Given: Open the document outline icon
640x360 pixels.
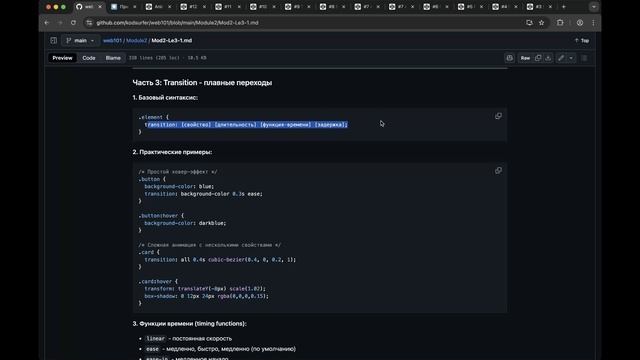Looking at the screenshot, I should (584, 58).
